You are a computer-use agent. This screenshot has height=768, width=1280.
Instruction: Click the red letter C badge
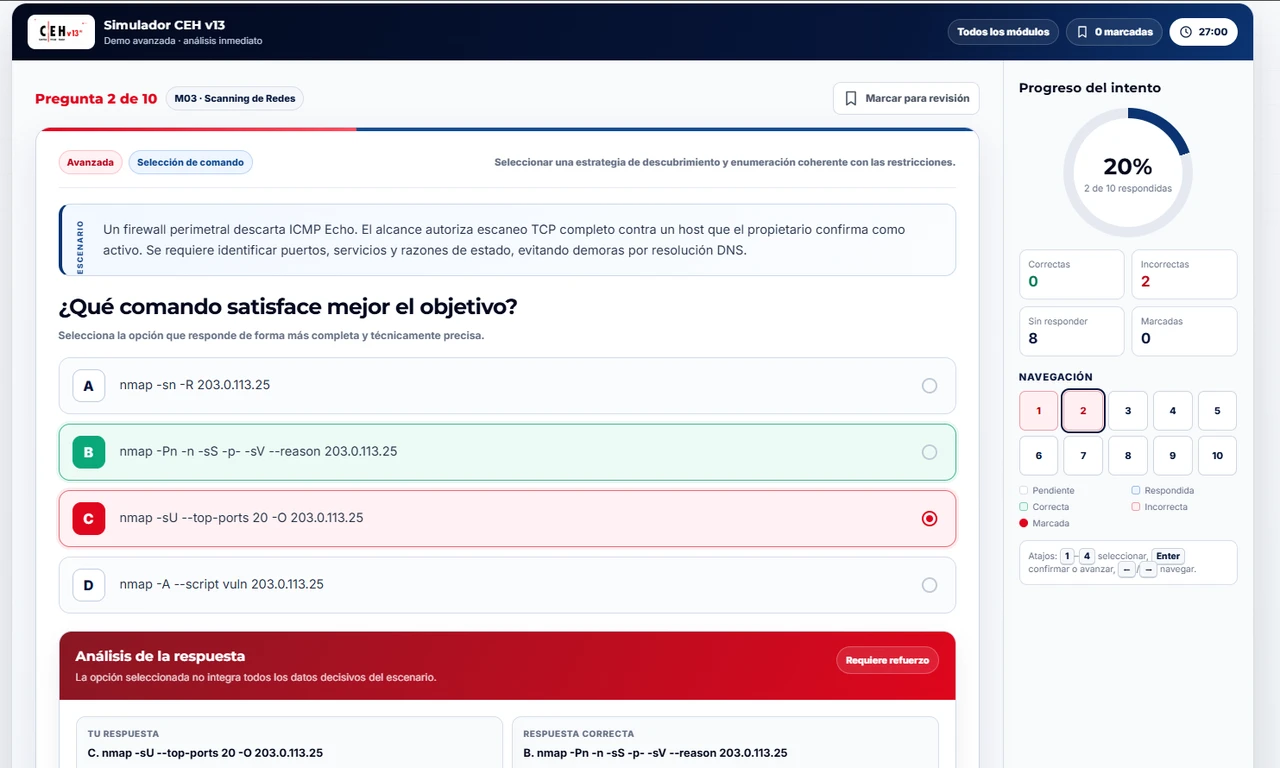pyautogui.click(x=89, y=518)
